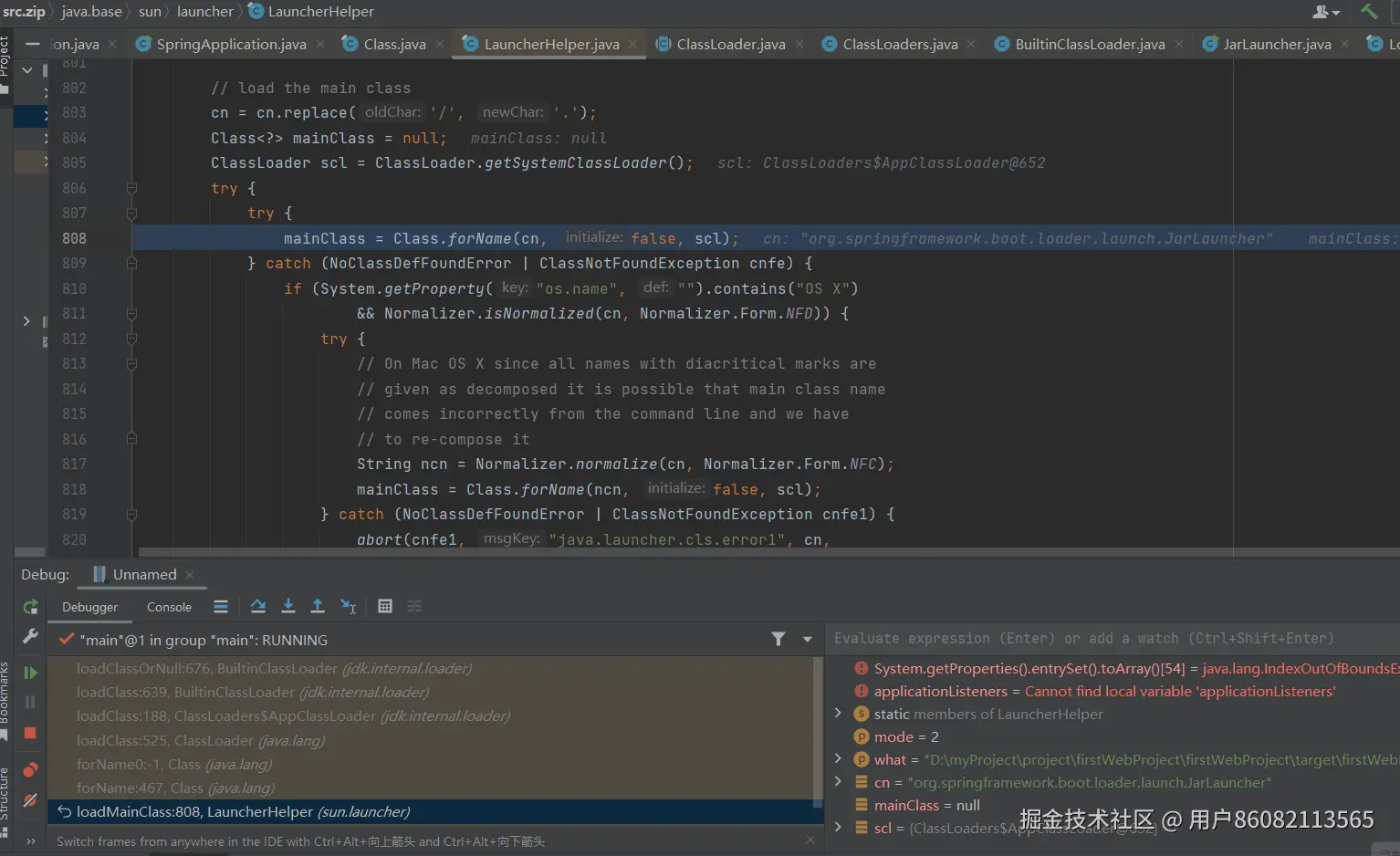Run to cursor position
Viewport: 1400px width, 856px height.
348,606
